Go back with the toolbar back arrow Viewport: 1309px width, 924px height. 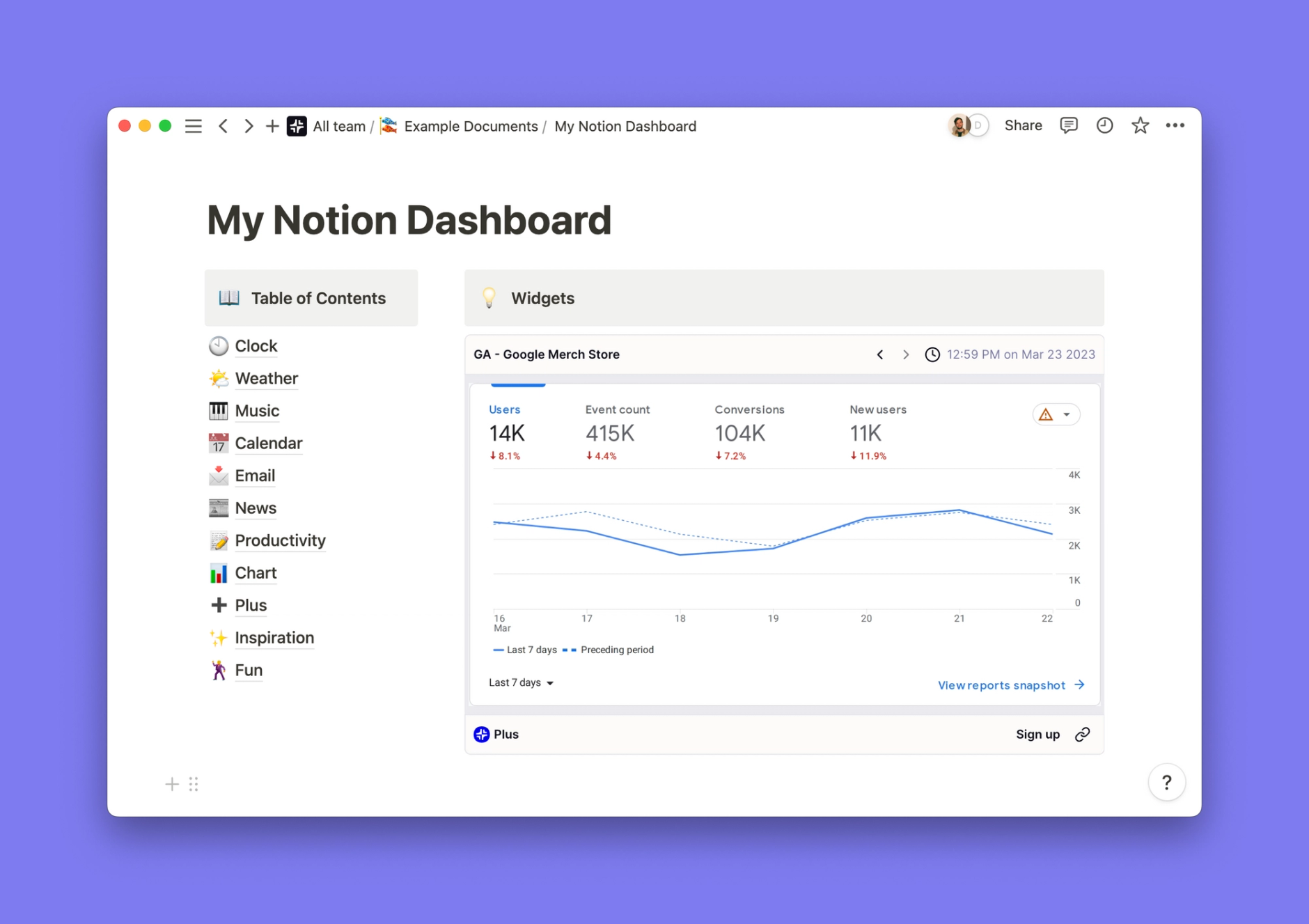point(224,126)
